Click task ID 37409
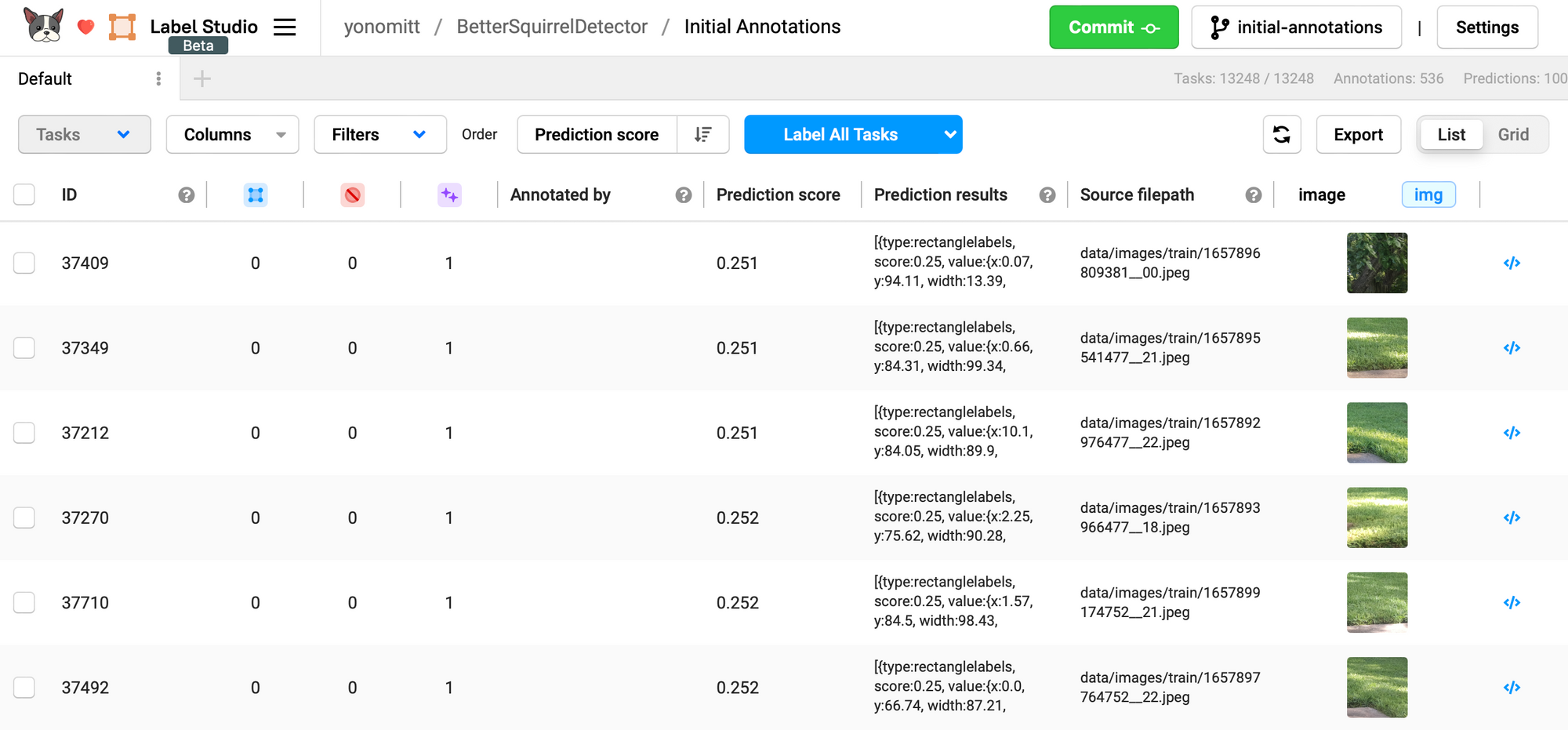Viewport: 1568px width, 730px height. 85,263
